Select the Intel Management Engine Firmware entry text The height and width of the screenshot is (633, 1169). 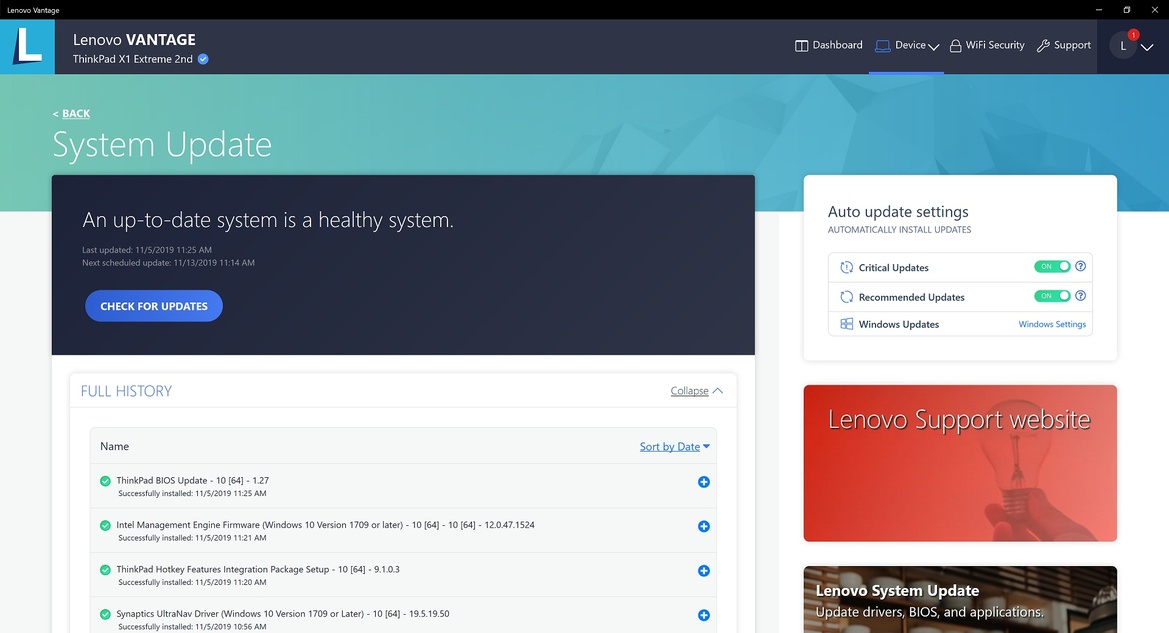[x=325, y=525]
